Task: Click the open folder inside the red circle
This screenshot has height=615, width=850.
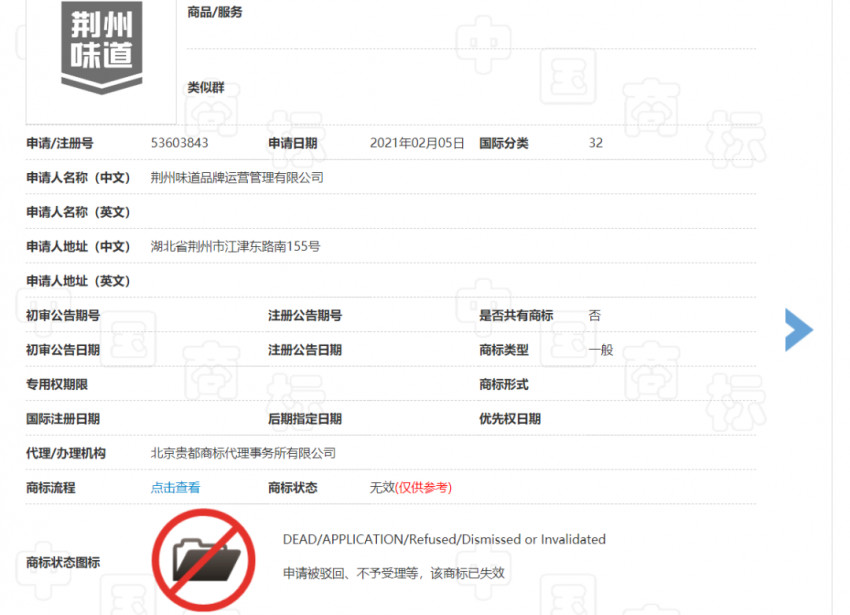Action: [x=204, y=556]
